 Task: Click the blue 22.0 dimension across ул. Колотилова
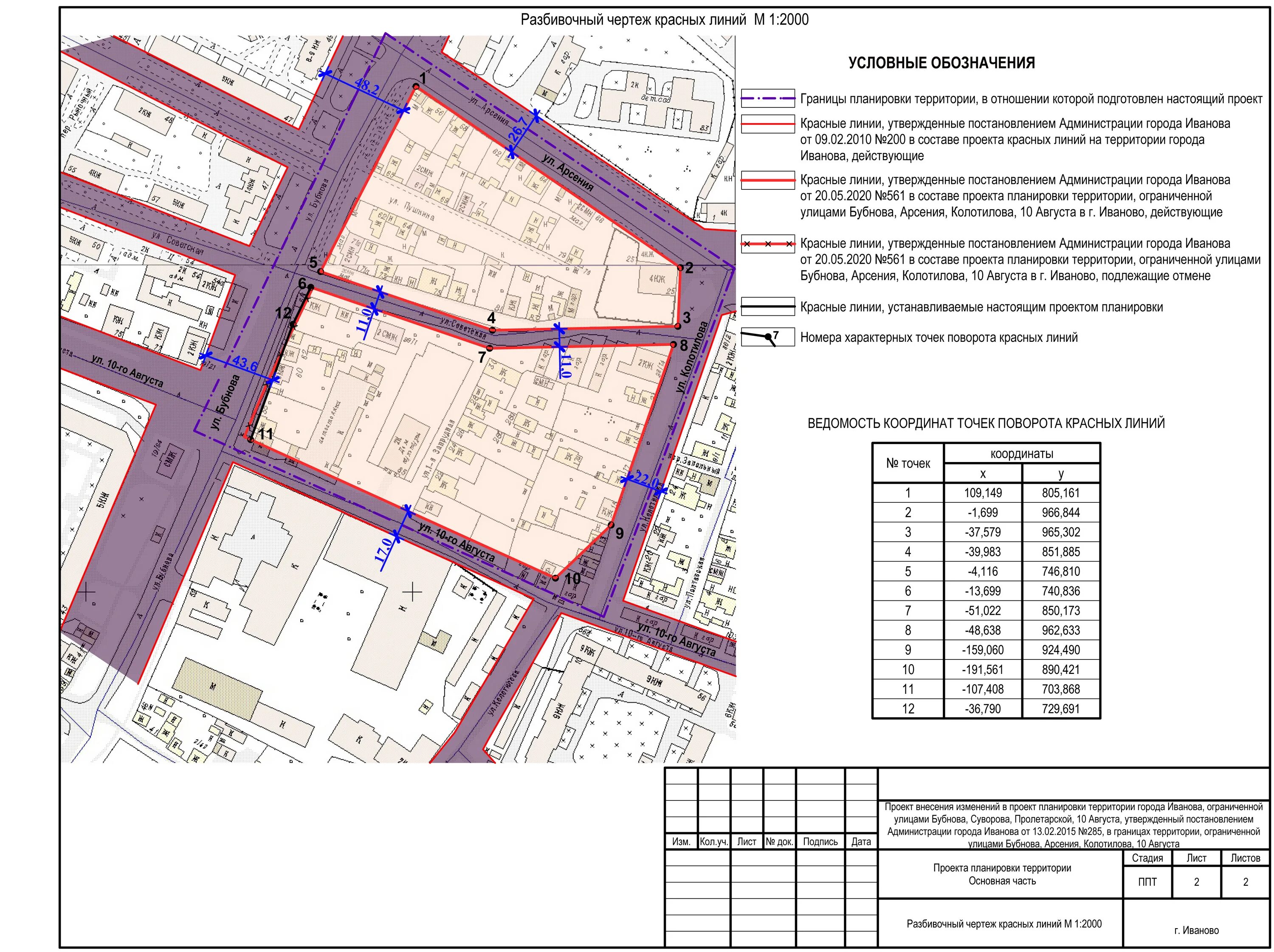[646, 480]
